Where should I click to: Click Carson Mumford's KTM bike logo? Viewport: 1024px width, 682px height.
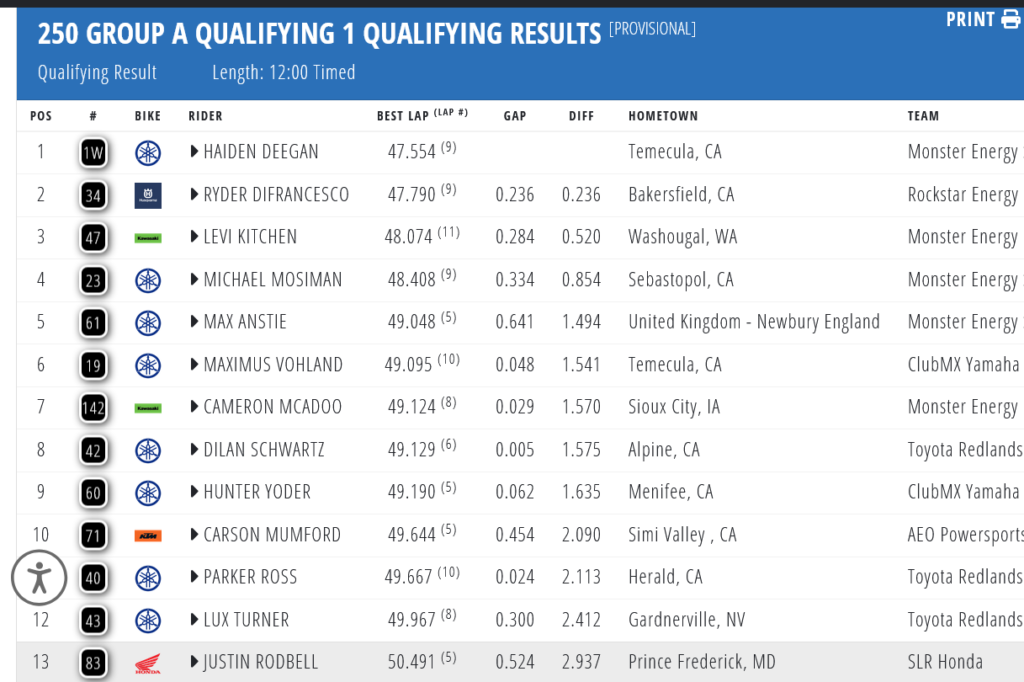tap(148, 535)
